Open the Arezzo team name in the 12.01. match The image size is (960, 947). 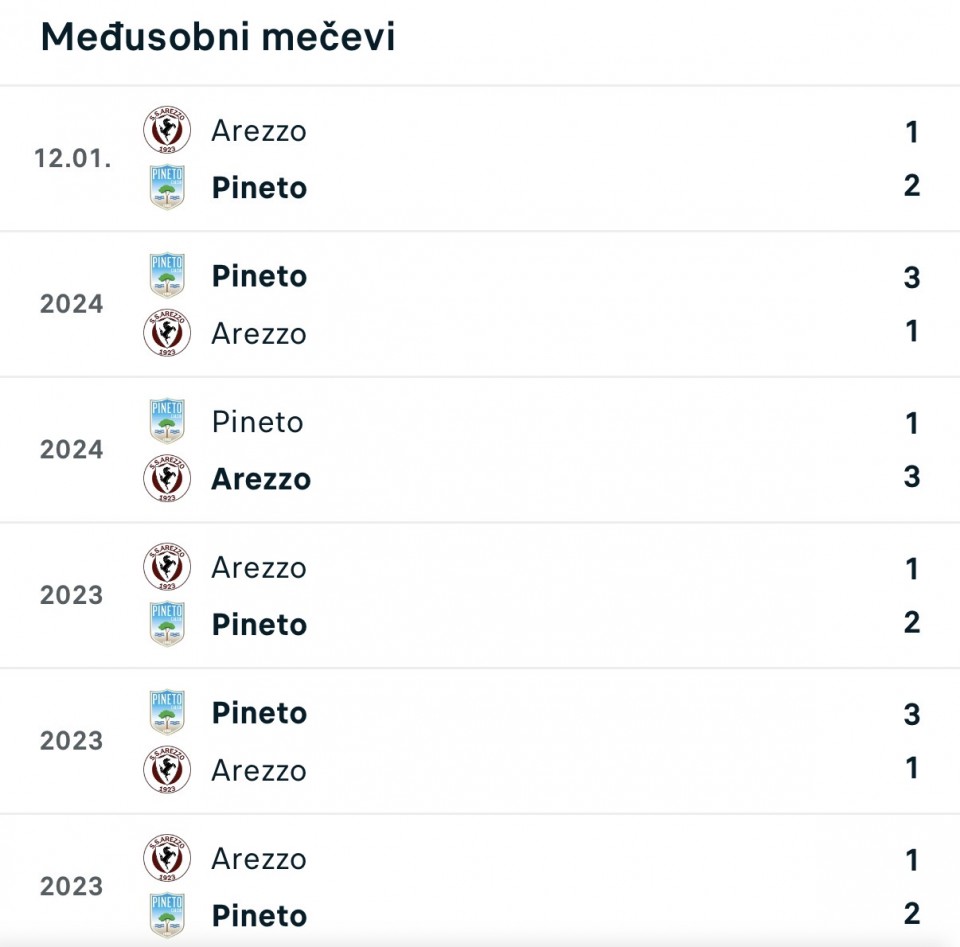pyautogui.click(x=259, y=131)
